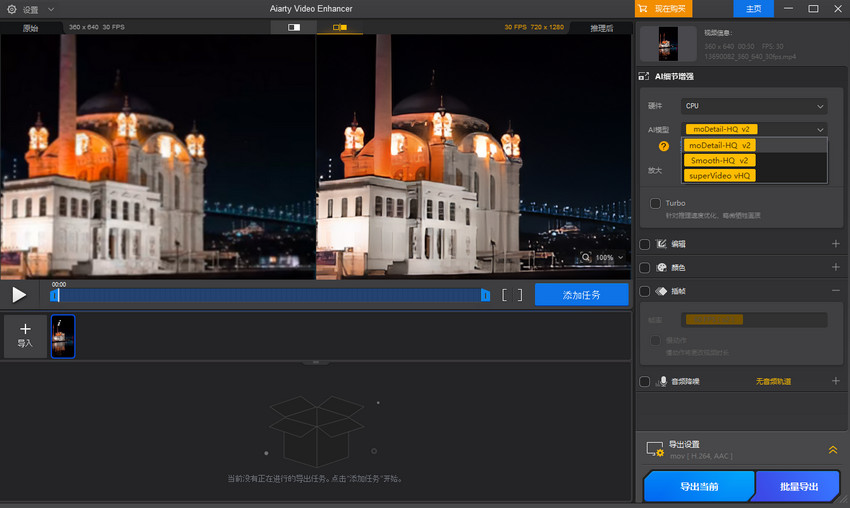Image resolution: width=850 pixels, height=508 pixels.
Task: Enable the 插帧 checkbox
Action: (x=645, y=291)
